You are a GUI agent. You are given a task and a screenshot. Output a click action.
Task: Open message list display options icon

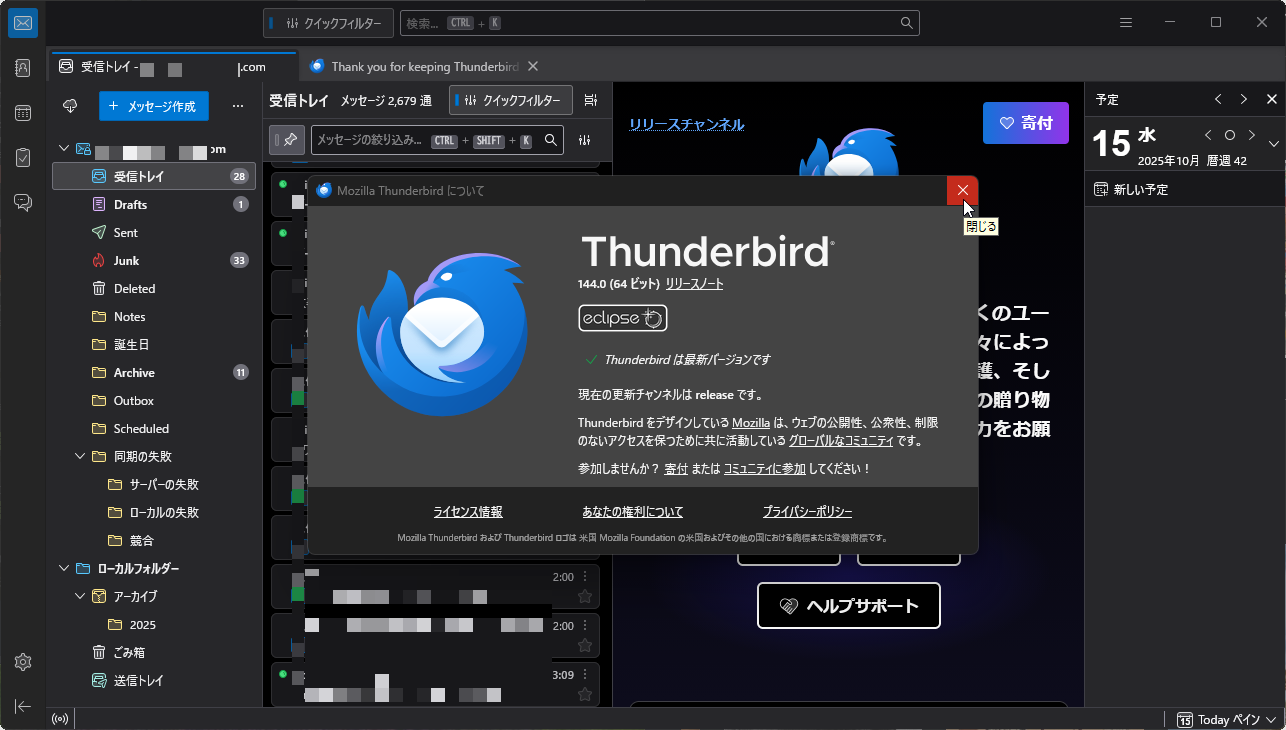(x=590, y=100)
